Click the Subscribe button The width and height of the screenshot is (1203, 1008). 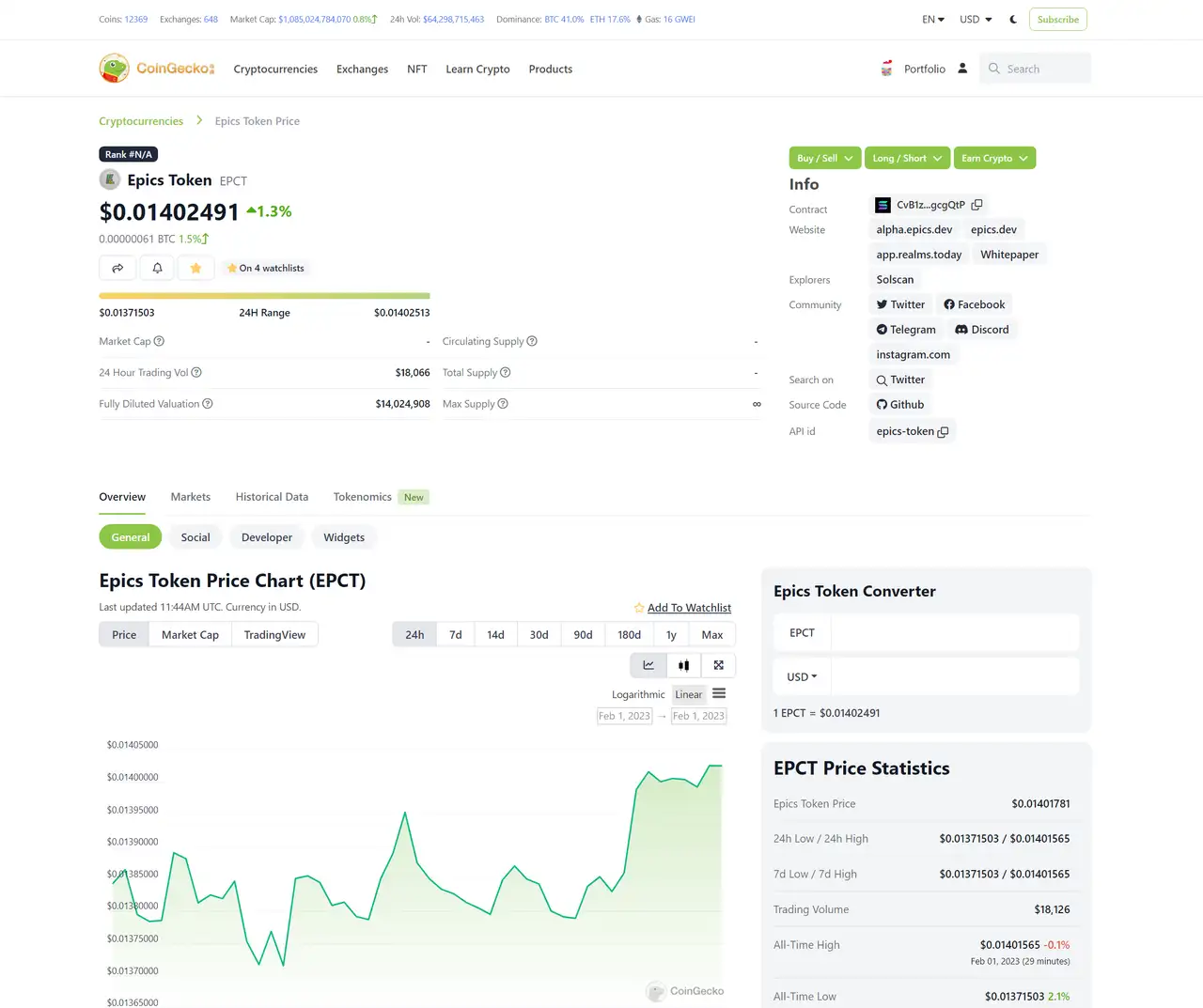click(x=1057, y=19)
